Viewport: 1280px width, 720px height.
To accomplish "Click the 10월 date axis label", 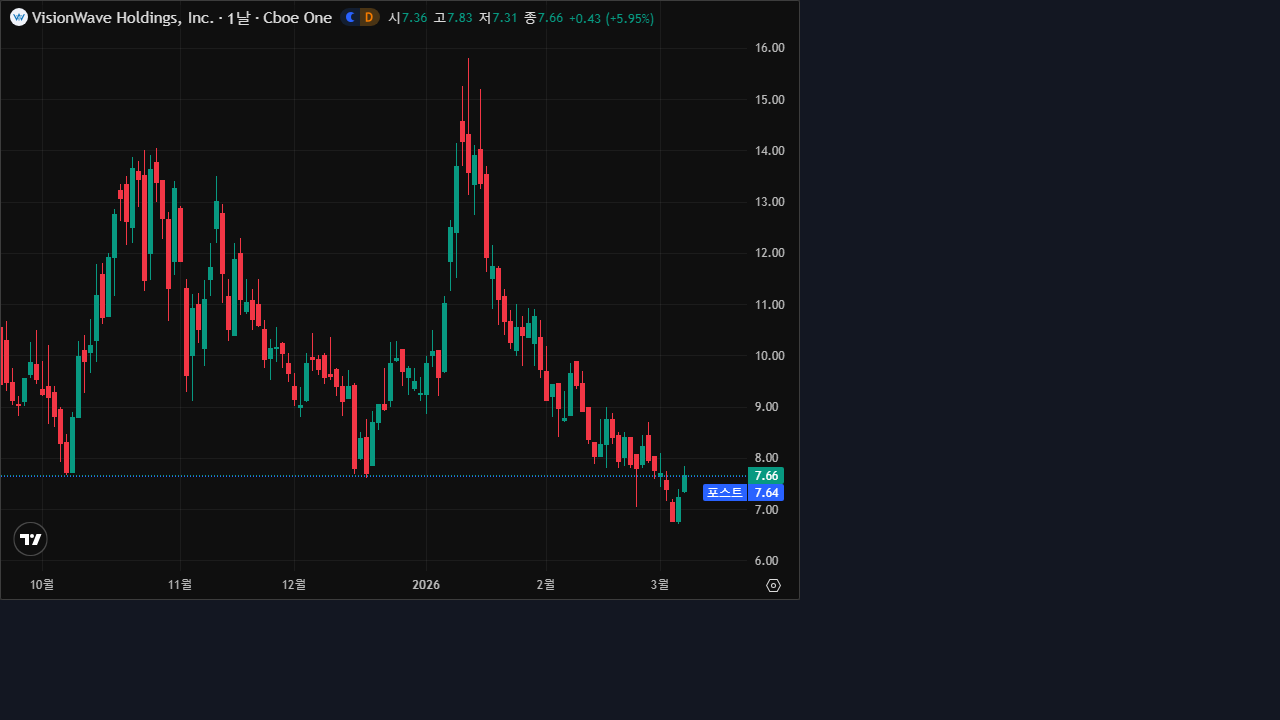I will coord(42,585).
